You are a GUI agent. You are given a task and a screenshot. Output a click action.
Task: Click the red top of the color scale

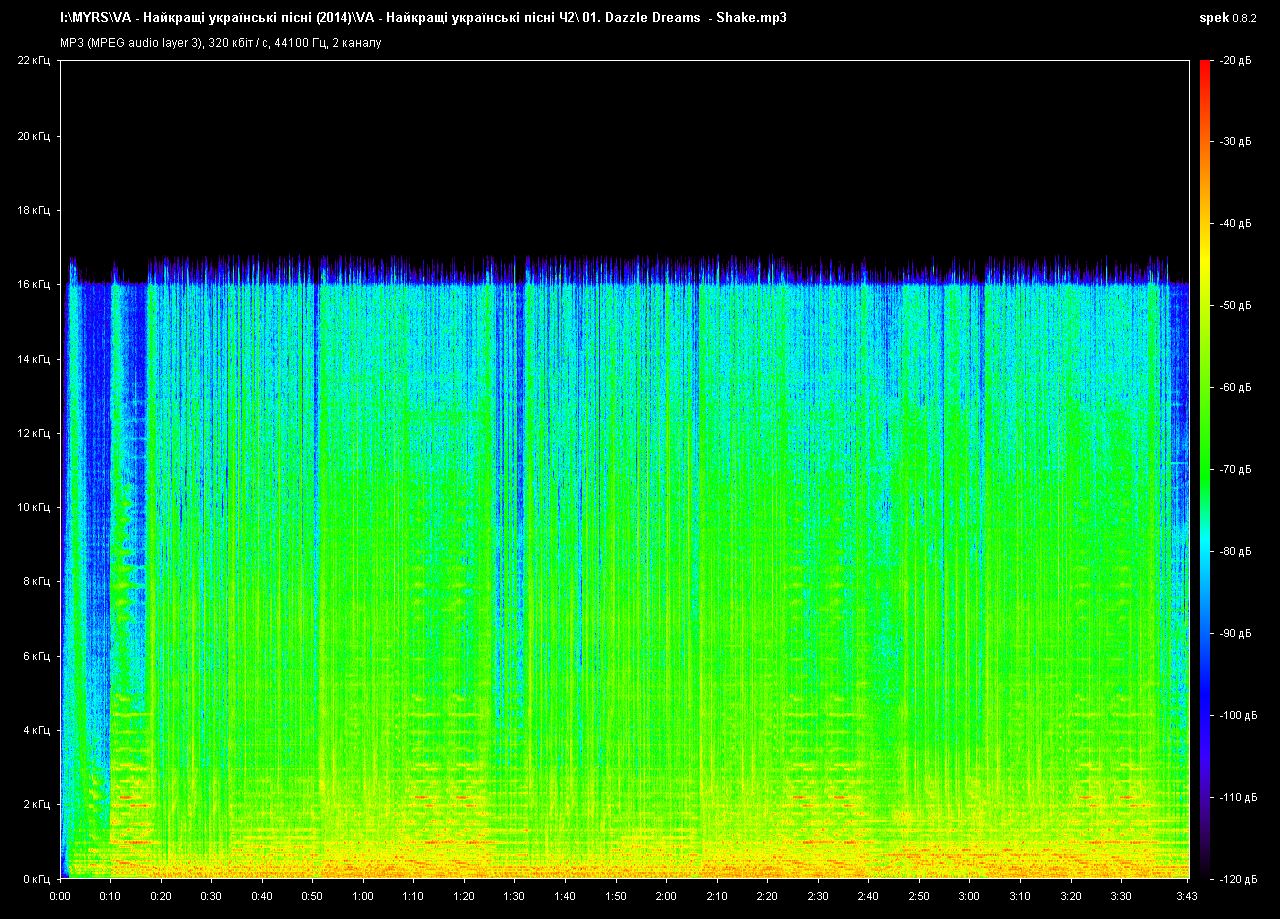coord(1204,66)
